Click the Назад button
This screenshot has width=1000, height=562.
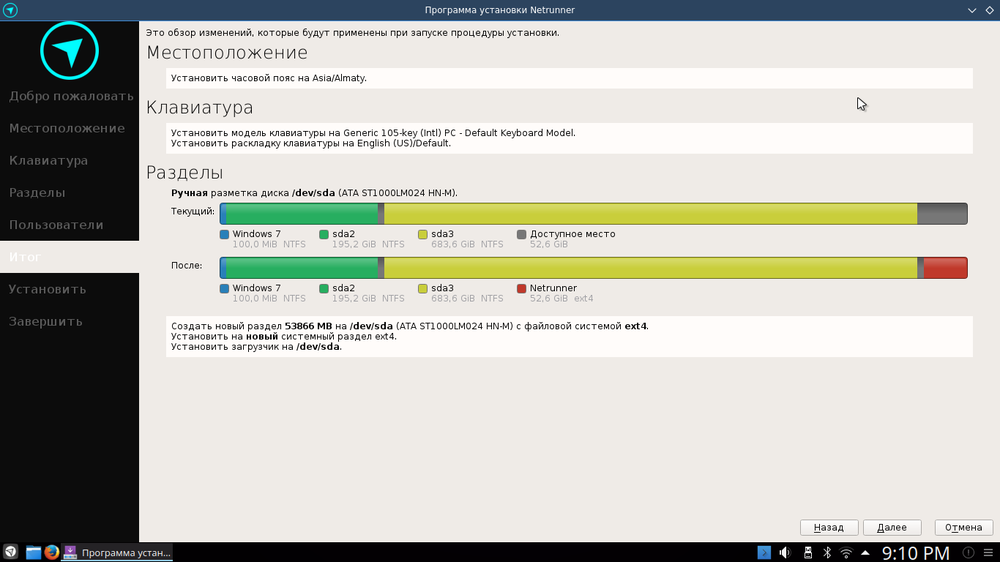click(x=828, y=528)
